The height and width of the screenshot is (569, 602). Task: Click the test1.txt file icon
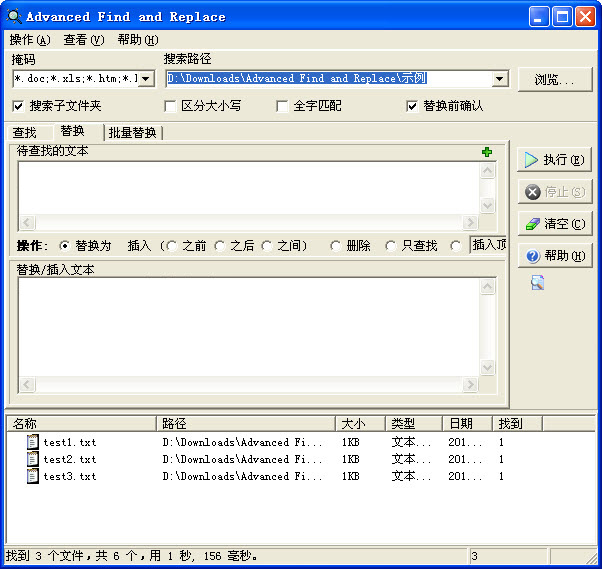coord(33,442)
